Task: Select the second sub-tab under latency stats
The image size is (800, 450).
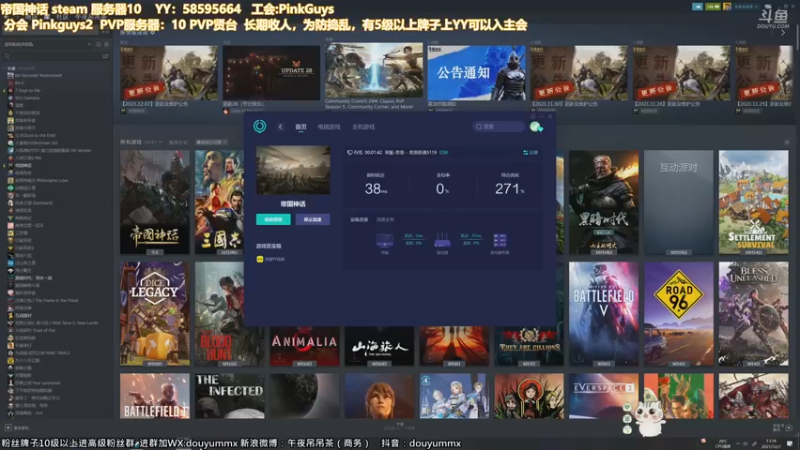Action: click(385, 219)
